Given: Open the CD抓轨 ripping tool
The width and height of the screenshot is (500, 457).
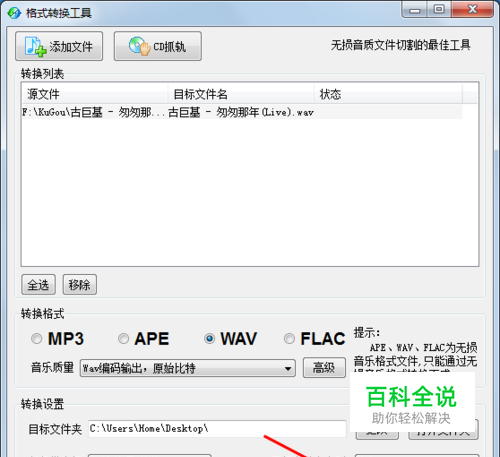Looking at the screenshot, I should point(158,46).
